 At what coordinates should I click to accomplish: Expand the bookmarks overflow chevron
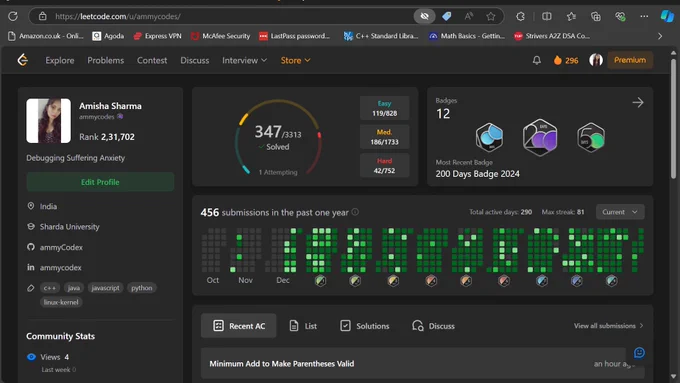tap(660, 36)
